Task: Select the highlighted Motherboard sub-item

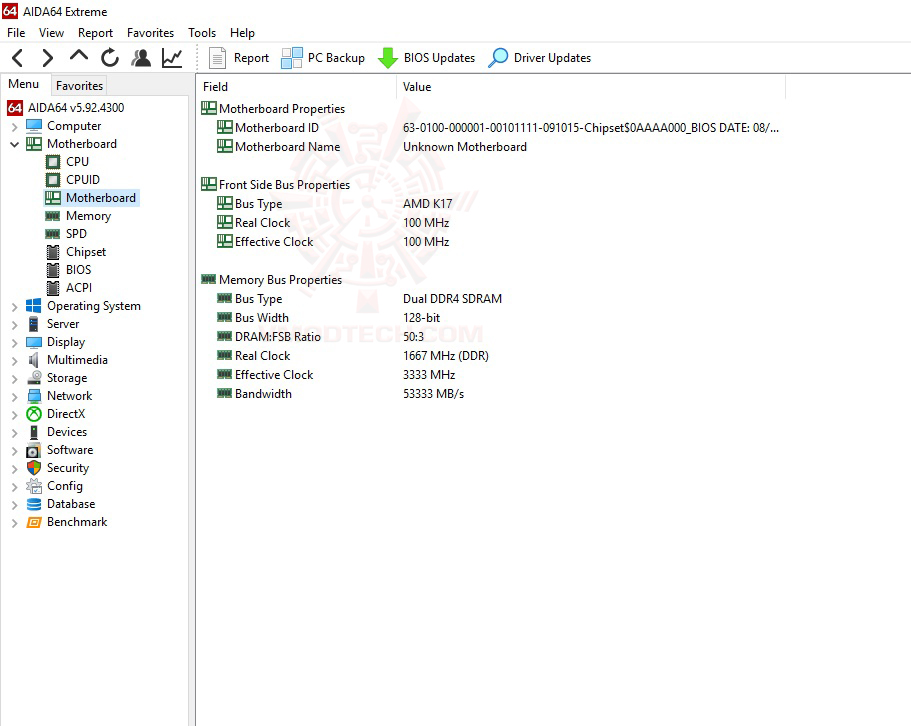Action: (92, 198)
